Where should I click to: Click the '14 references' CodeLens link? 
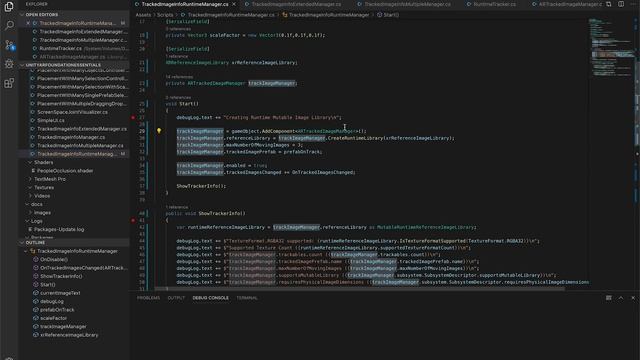pyautogui.click(x=179, y=77)
